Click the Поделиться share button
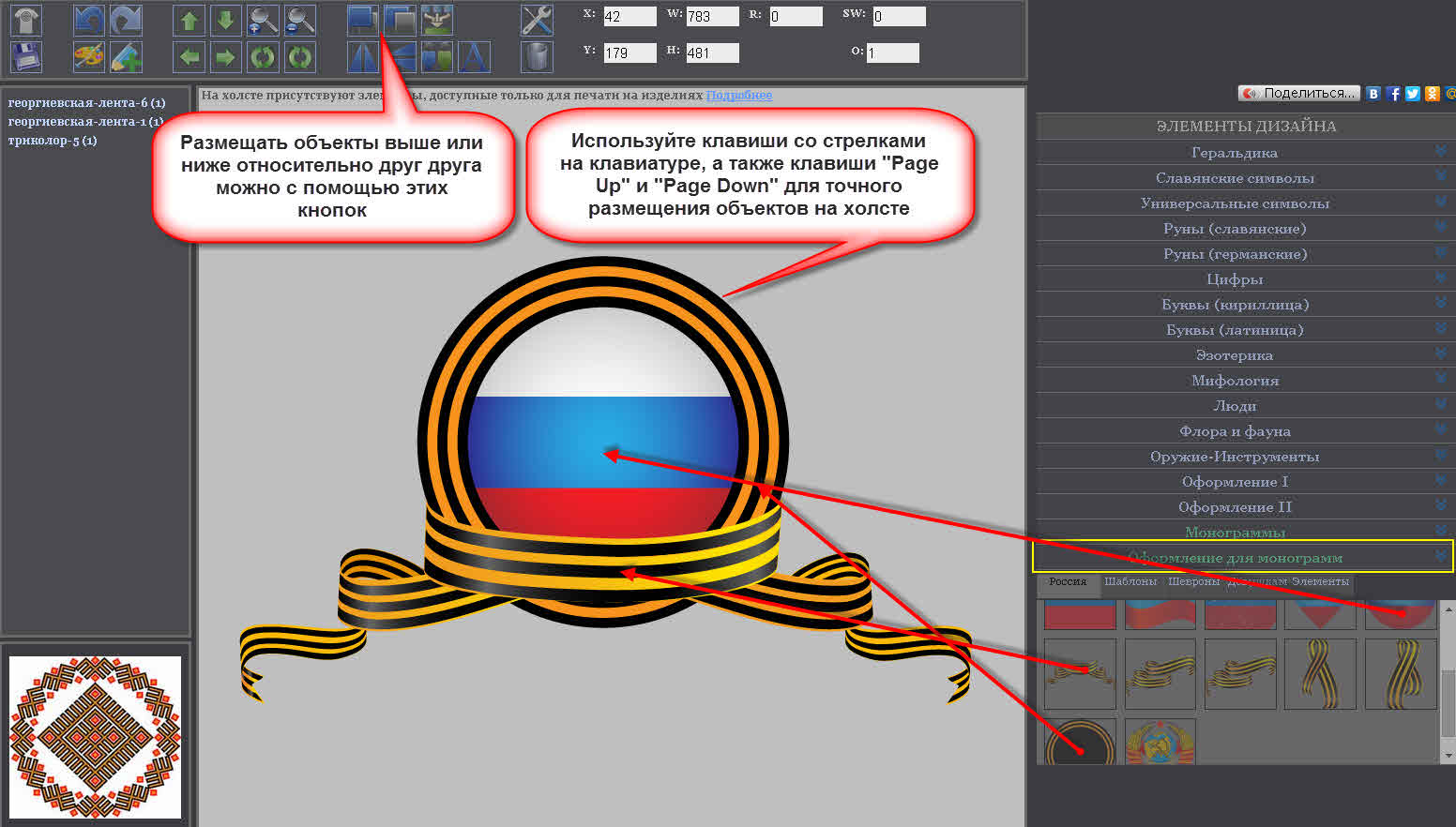Screen dimensions: 1456x827 [1299, 93]
